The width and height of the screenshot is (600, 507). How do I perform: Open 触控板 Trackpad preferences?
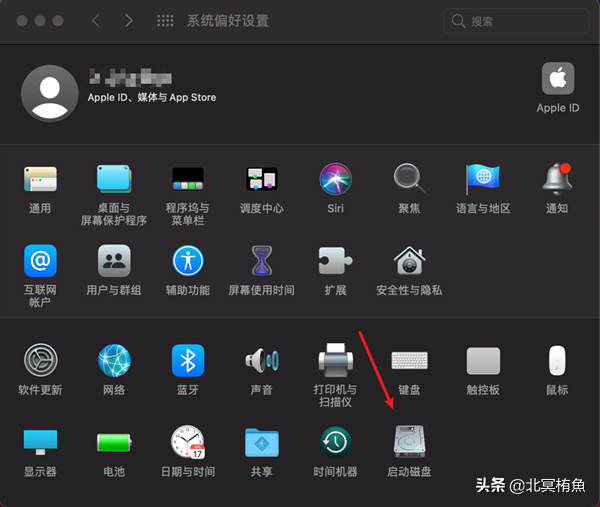click(x=483, y=360)
